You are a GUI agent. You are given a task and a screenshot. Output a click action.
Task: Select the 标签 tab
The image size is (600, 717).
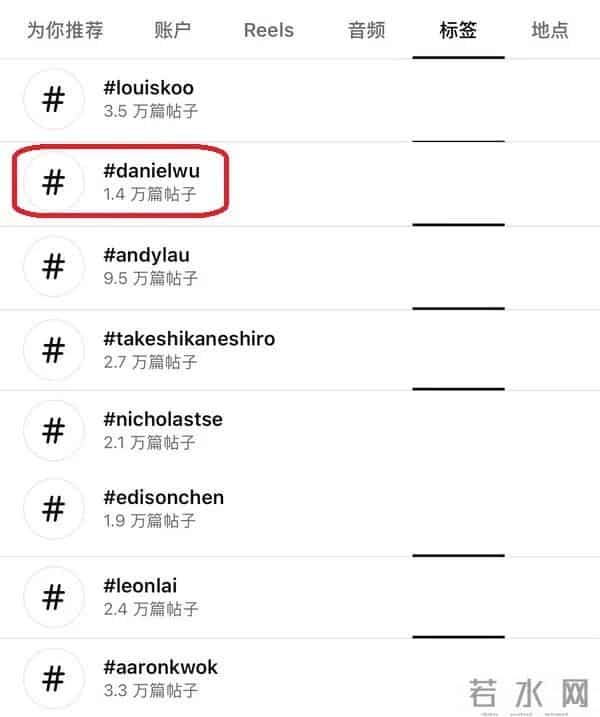click(458, 30)
